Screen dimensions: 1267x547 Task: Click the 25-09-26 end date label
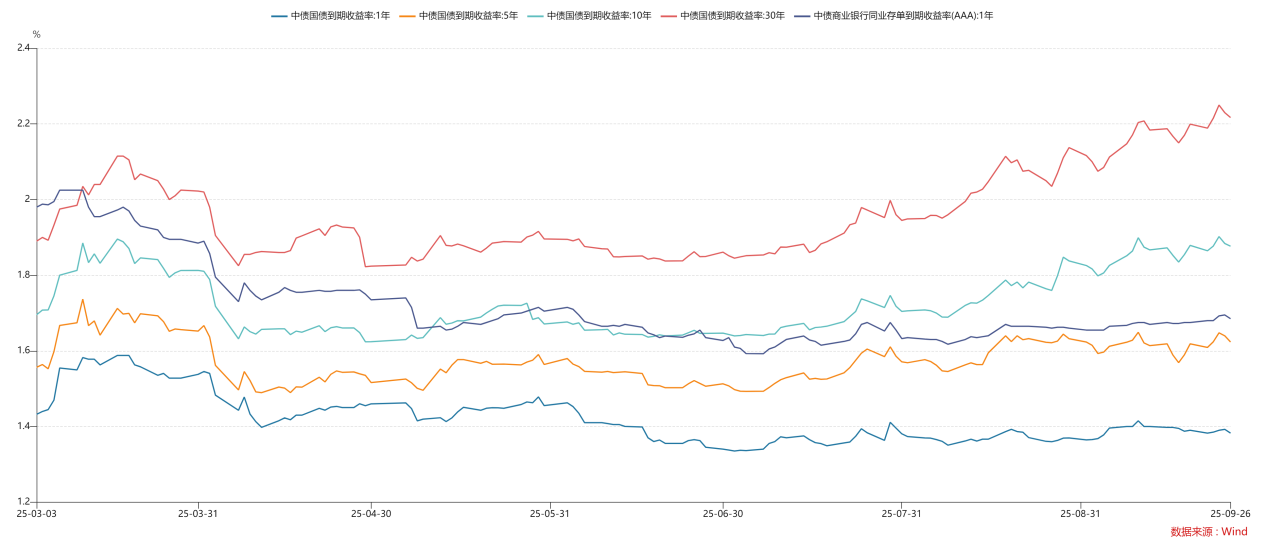tap(1229, 514)
